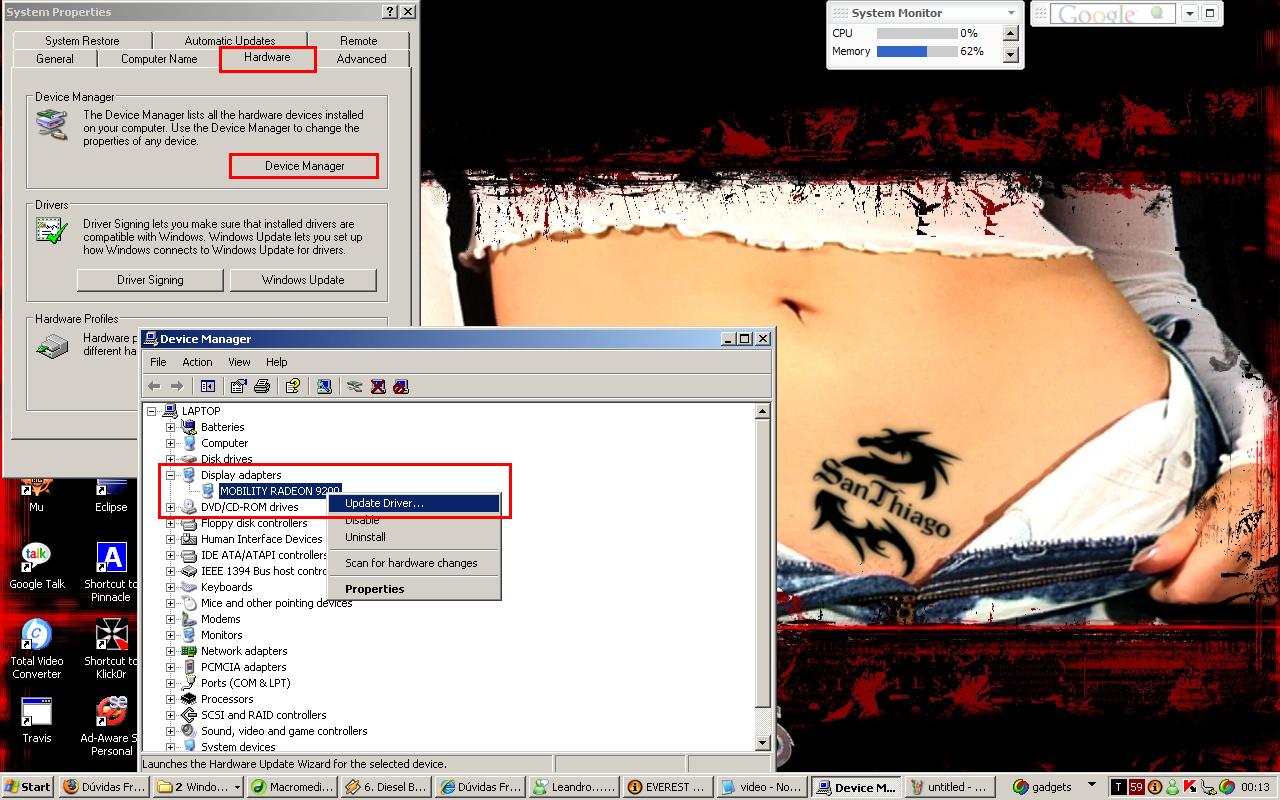Expand the Batteries node
This screenshot has height=800, width=1280.
pyautogui.click(x=171, y=427)
